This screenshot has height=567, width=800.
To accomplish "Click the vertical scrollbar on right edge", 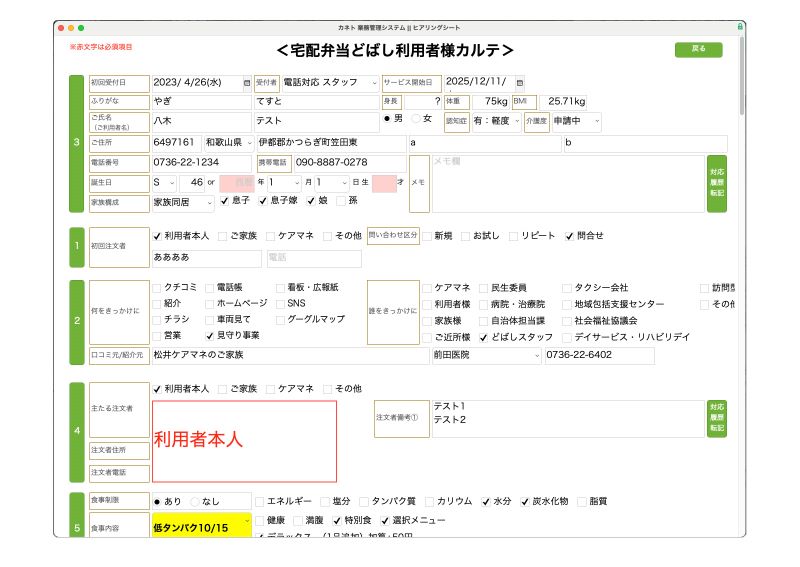I will coord(742,76).
